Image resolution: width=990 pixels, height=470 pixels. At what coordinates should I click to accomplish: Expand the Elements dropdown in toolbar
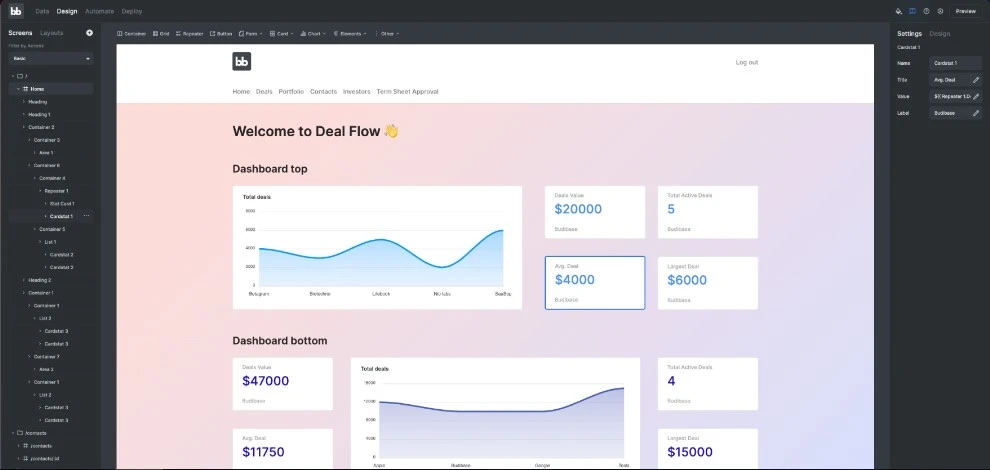[351, 33]
